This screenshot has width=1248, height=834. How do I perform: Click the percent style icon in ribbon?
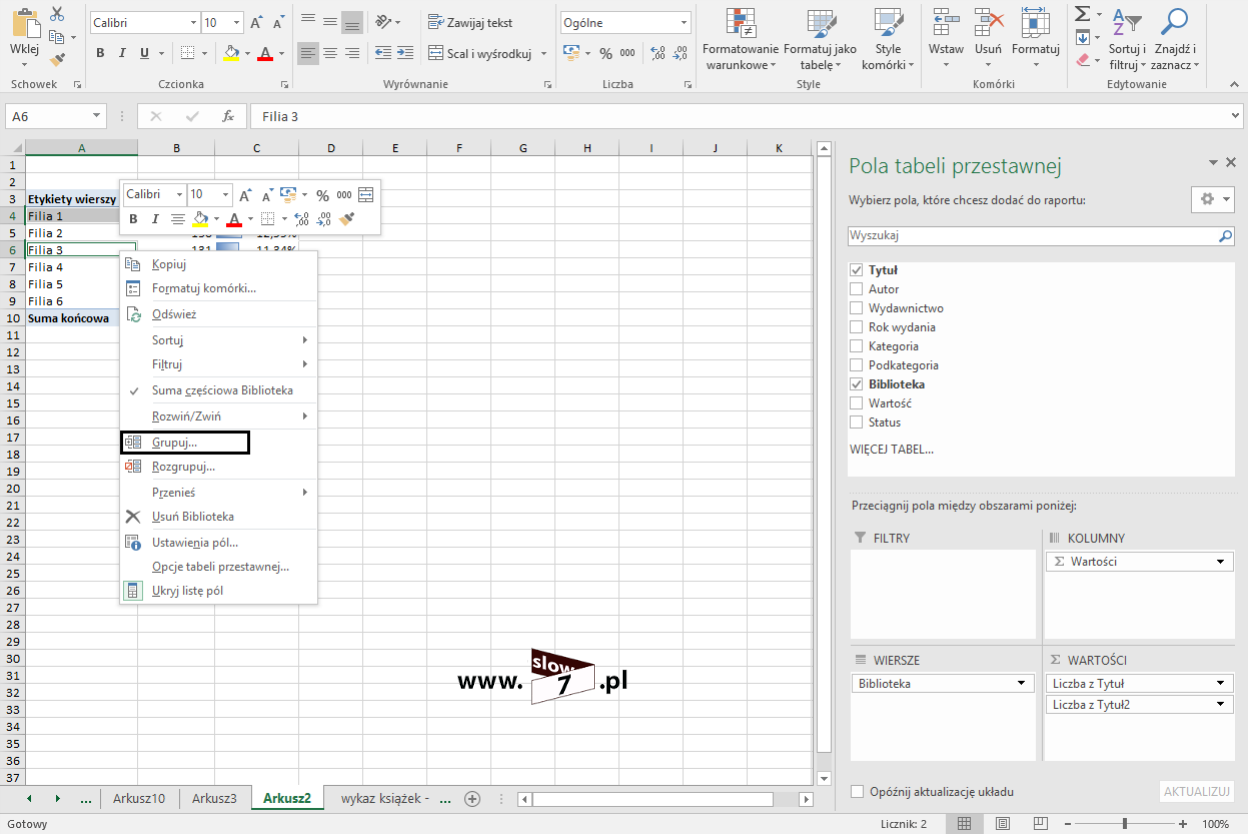coord(605,53)
